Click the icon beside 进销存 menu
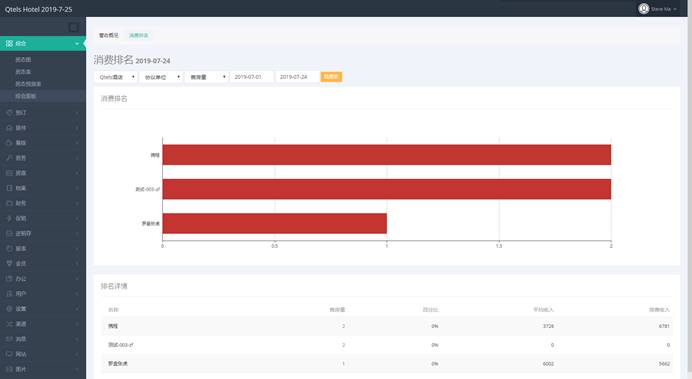The width and height of the screenshot is (692, 379). pos(9,233)
